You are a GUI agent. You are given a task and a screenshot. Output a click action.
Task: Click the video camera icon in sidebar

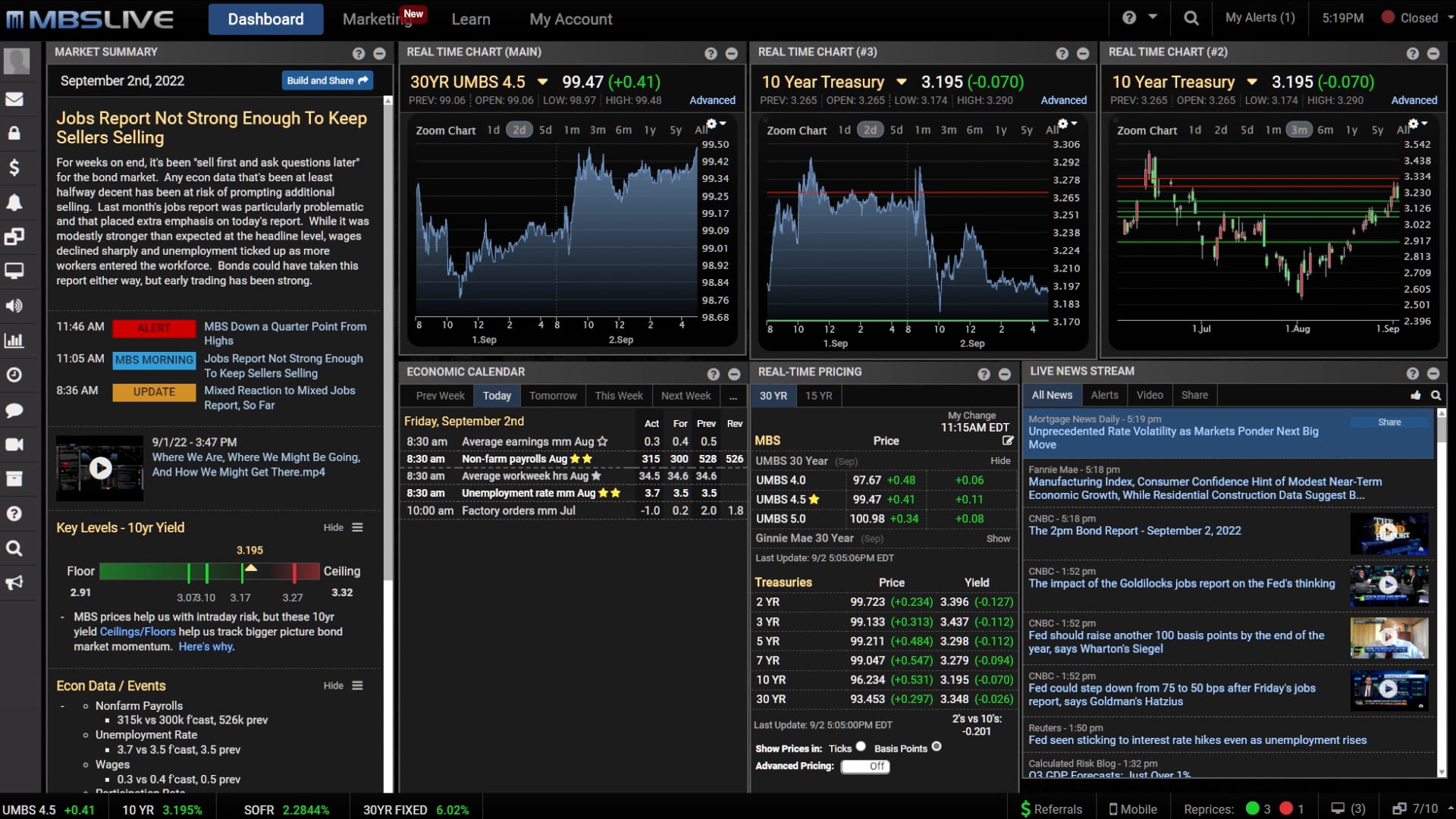click(14, 444)
